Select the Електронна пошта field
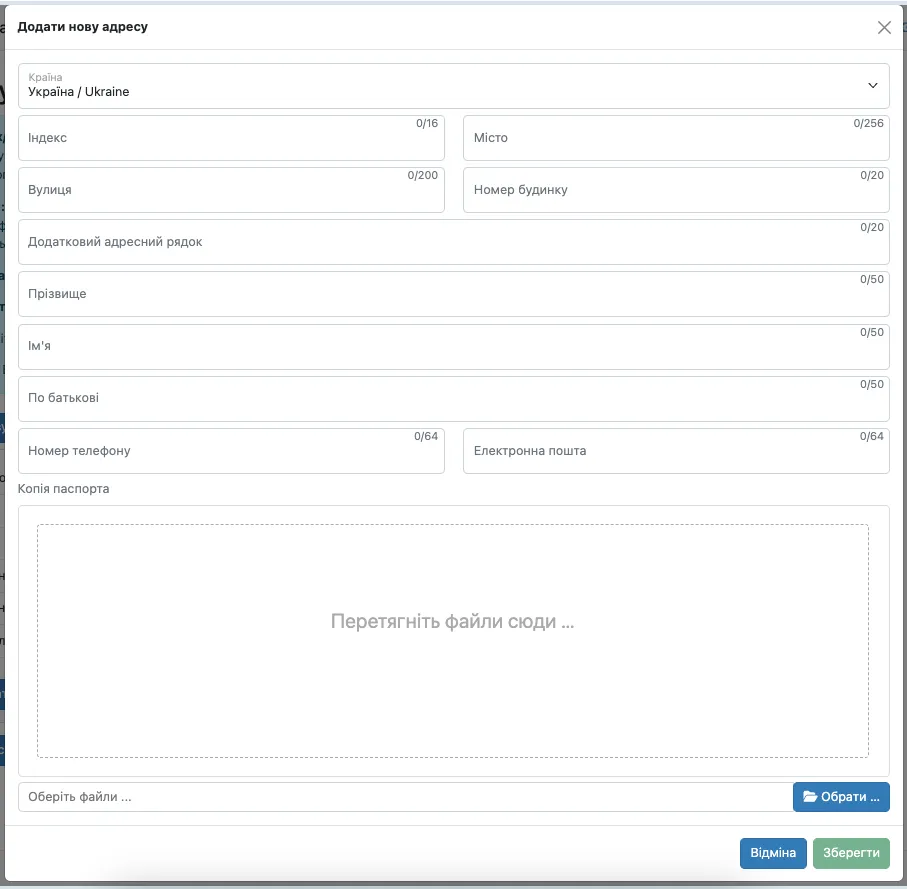This screenshot has width=907, height=889. point(676,451)
